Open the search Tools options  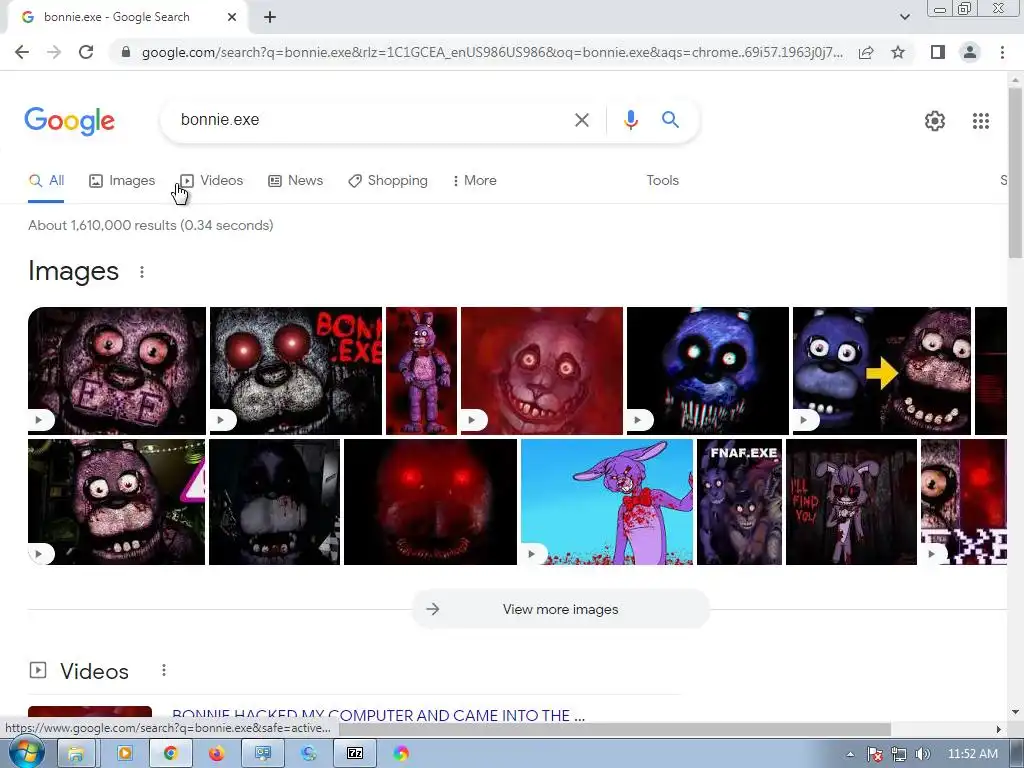pyautogui.click(x=662, y=181)
